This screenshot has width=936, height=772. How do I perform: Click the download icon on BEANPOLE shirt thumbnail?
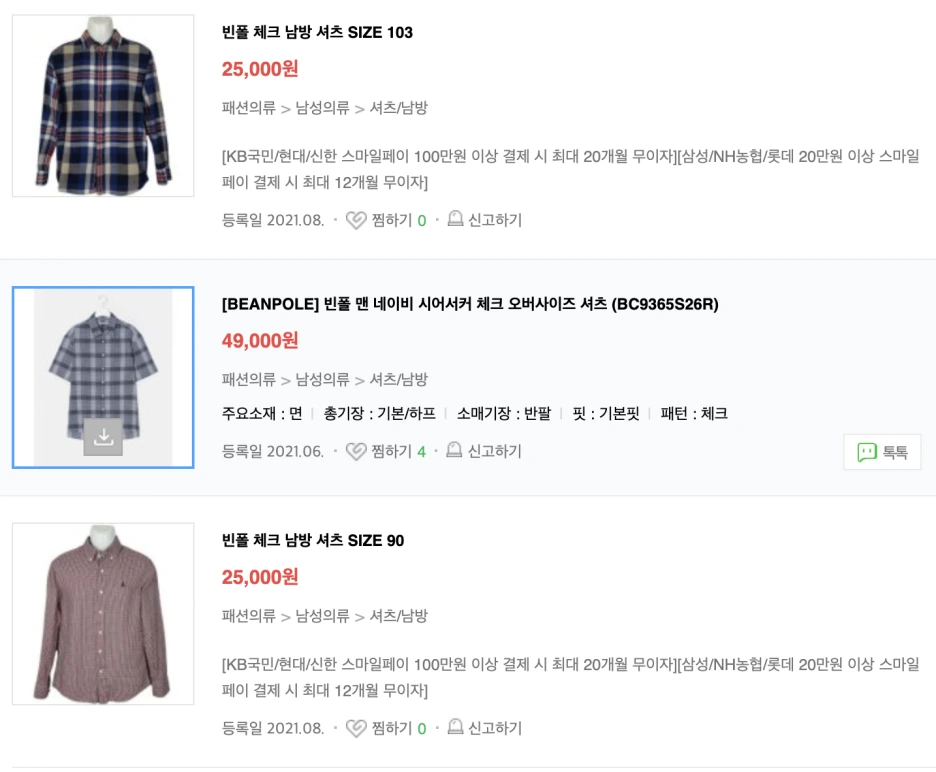102,435
